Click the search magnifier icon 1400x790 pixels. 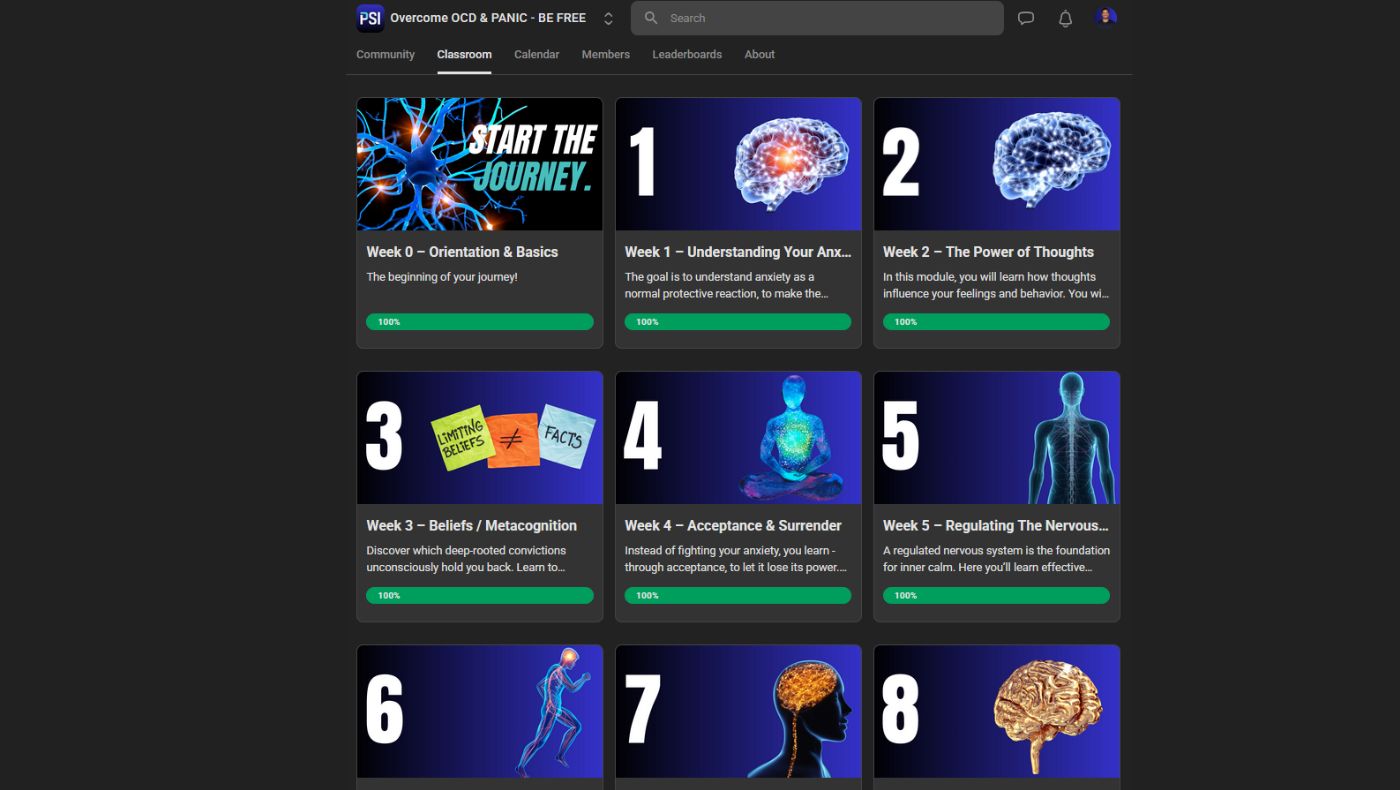(x=651, y=18)
